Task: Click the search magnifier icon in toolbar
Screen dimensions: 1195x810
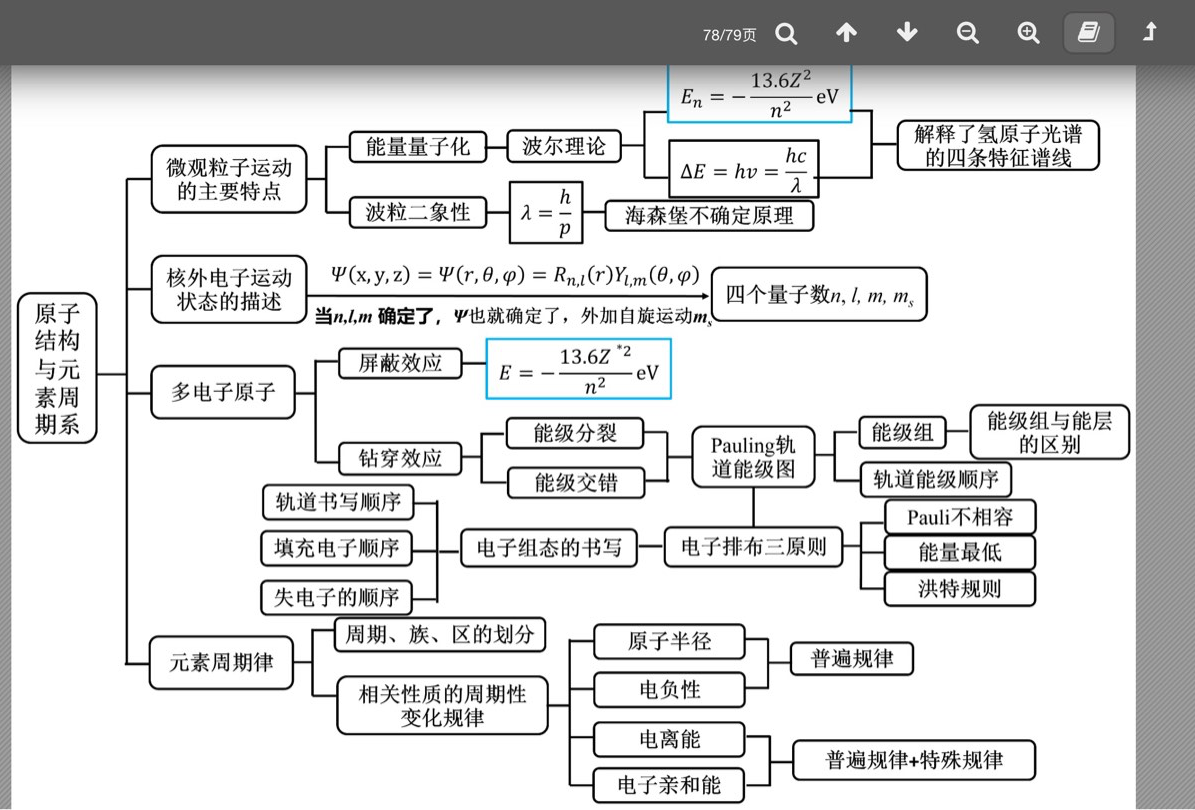Action: [x=787, y=34]
